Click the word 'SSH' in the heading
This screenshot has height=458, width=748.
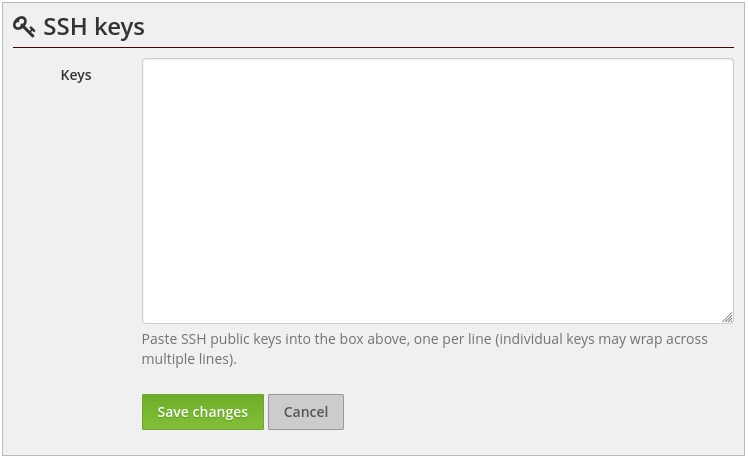(x=65, y=27)
